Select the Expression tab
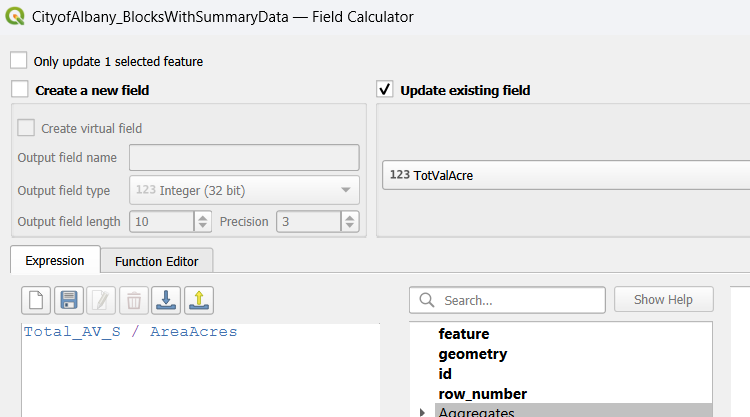Screen dimensions: 750x417 click(x=55, y=260)
